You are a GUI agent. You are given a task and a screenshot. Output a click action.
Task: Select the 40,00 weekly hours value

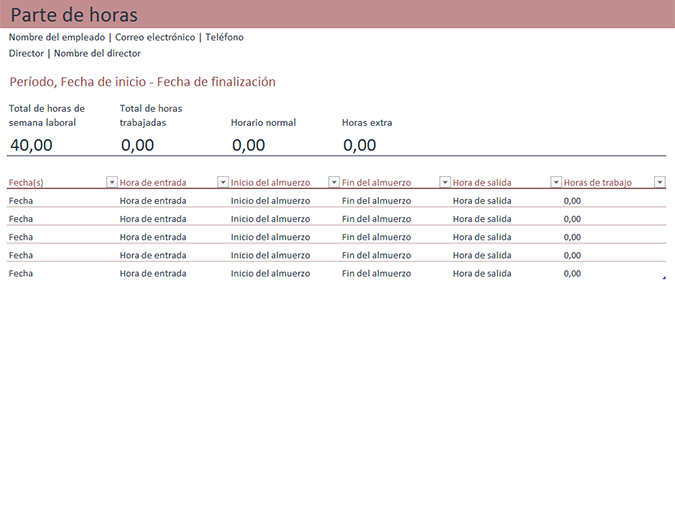[31, 145]
